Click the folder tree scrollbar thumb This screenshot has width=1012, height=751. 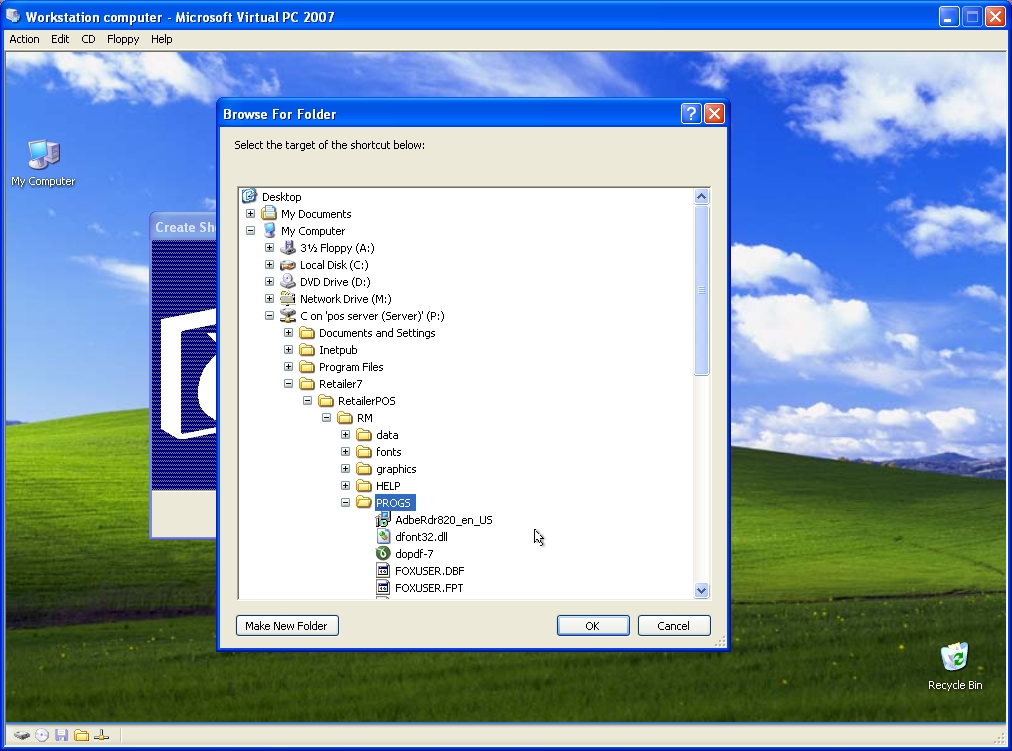tap(702, 290)
